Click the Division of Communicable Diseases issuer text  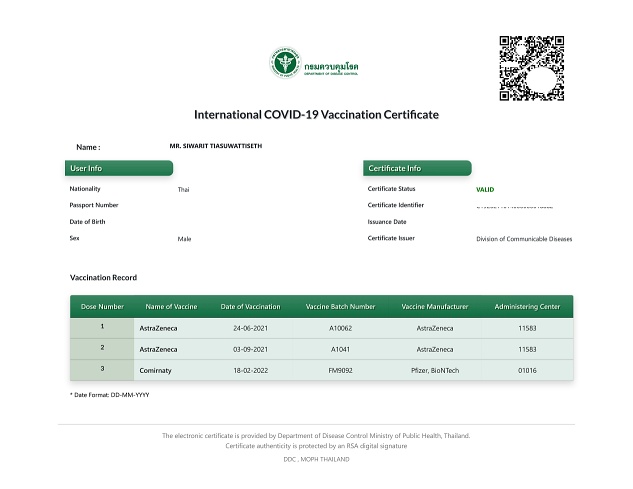pos(524,239)
